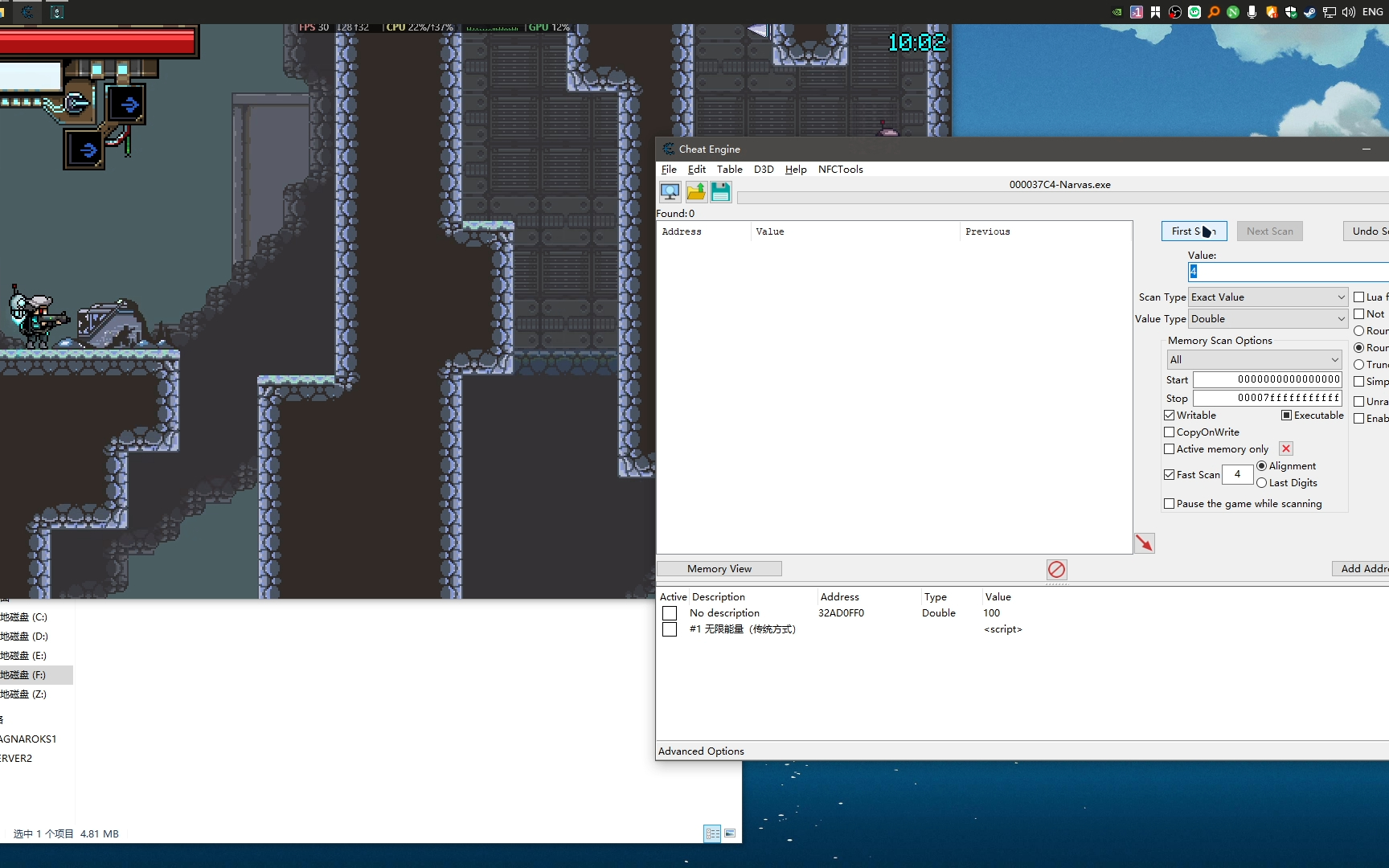Select the Last Digits radio button
The image size is (1389, 868).
(x=1262, y=483)
